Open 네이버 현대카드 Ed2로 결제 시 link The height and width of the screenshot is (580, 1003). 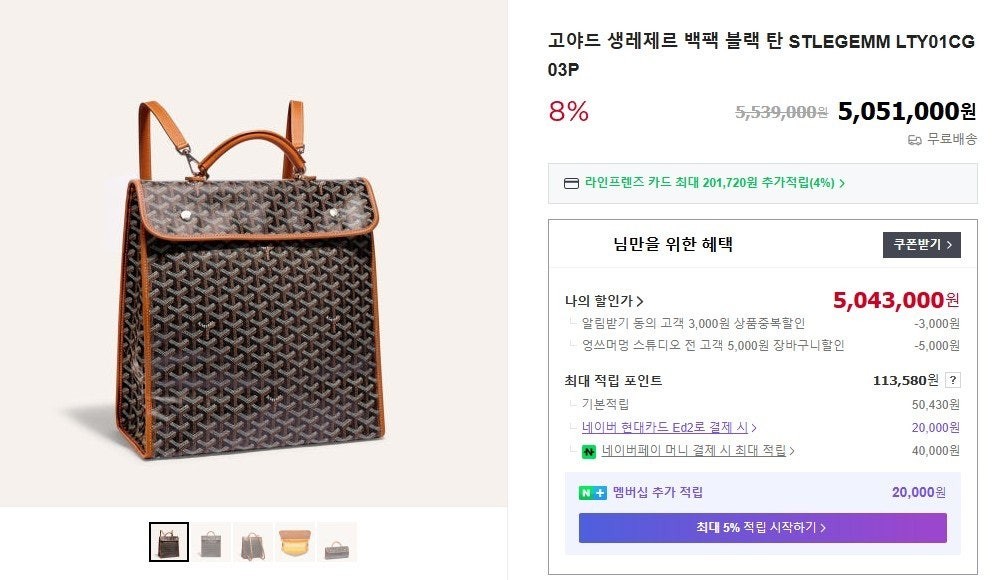coord(669,427)
